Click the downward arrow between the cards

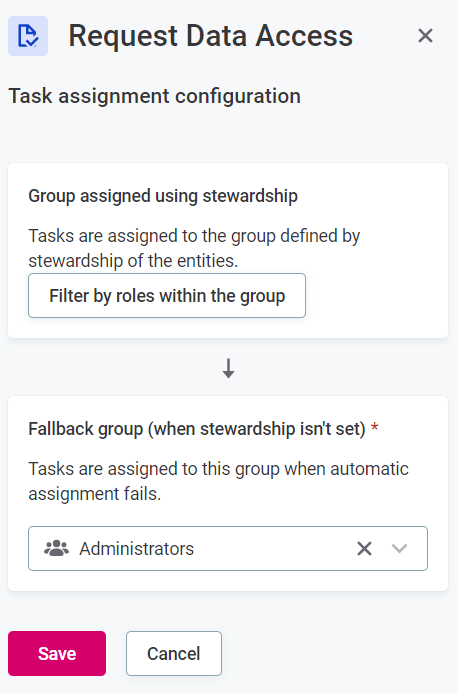tap(228, 368)
